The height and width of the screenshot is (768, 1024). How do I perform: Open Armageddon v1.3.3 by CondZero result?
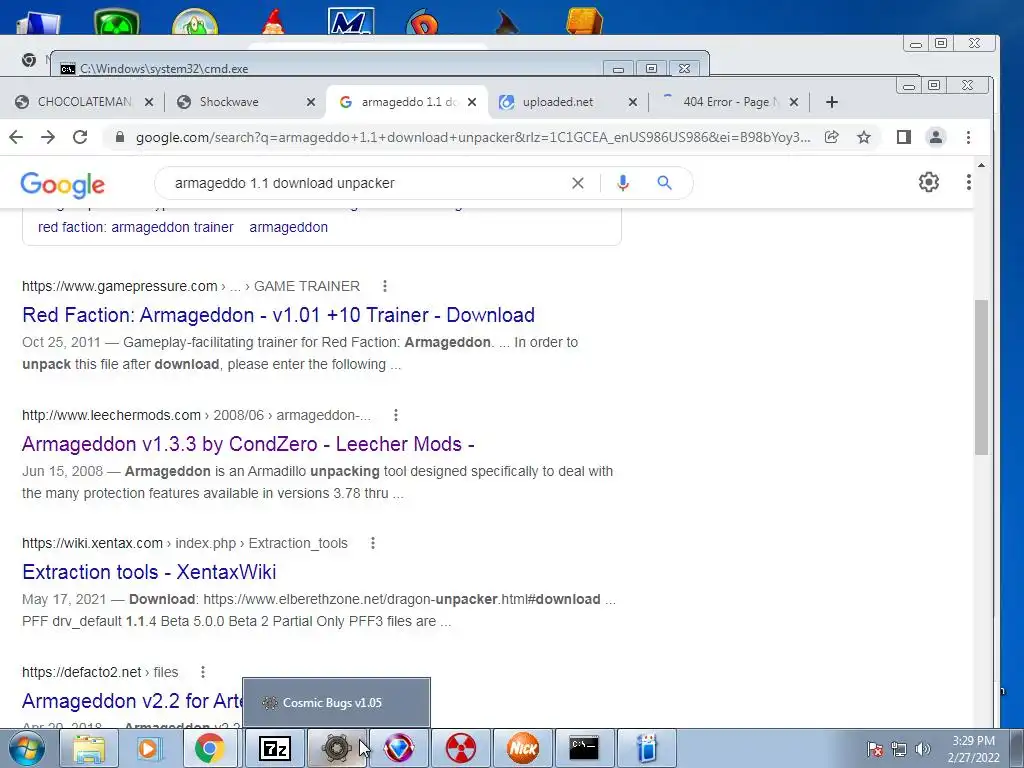[248, 444]
